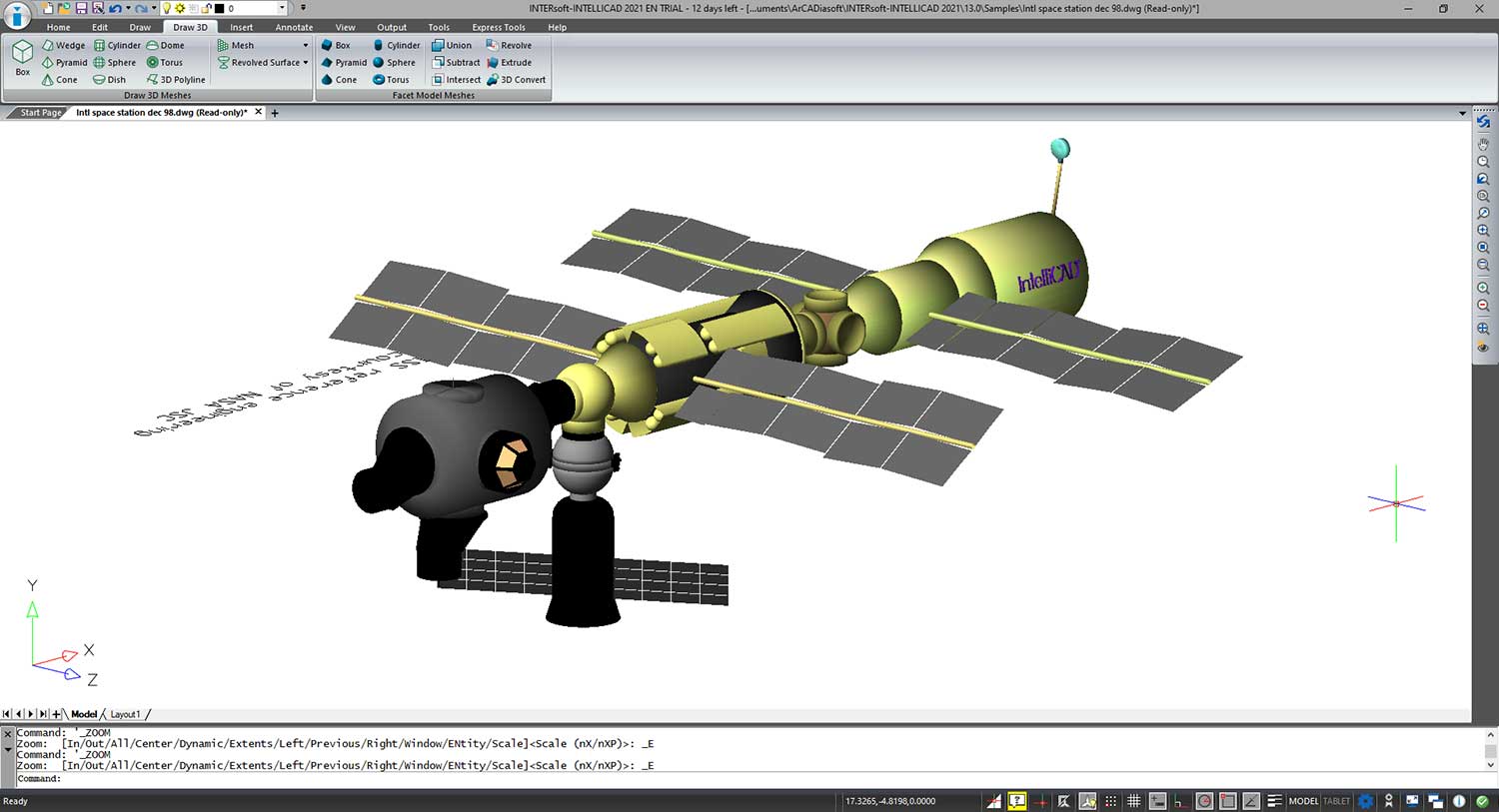Switch to the Layout1 tab

tap(125, 714)
